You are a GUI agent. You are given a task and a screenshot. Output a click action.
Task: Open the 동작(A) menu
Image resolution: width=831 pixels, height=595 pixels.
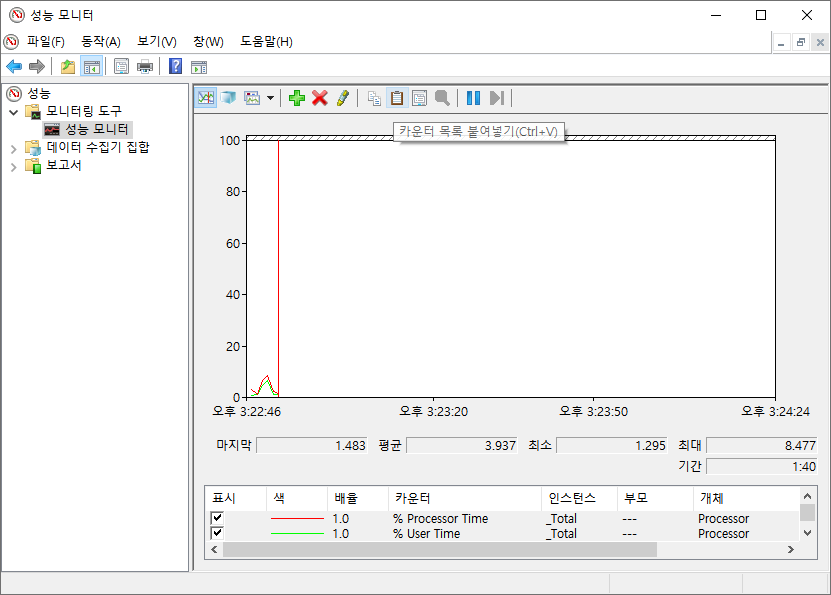click(x=101, y=41)
